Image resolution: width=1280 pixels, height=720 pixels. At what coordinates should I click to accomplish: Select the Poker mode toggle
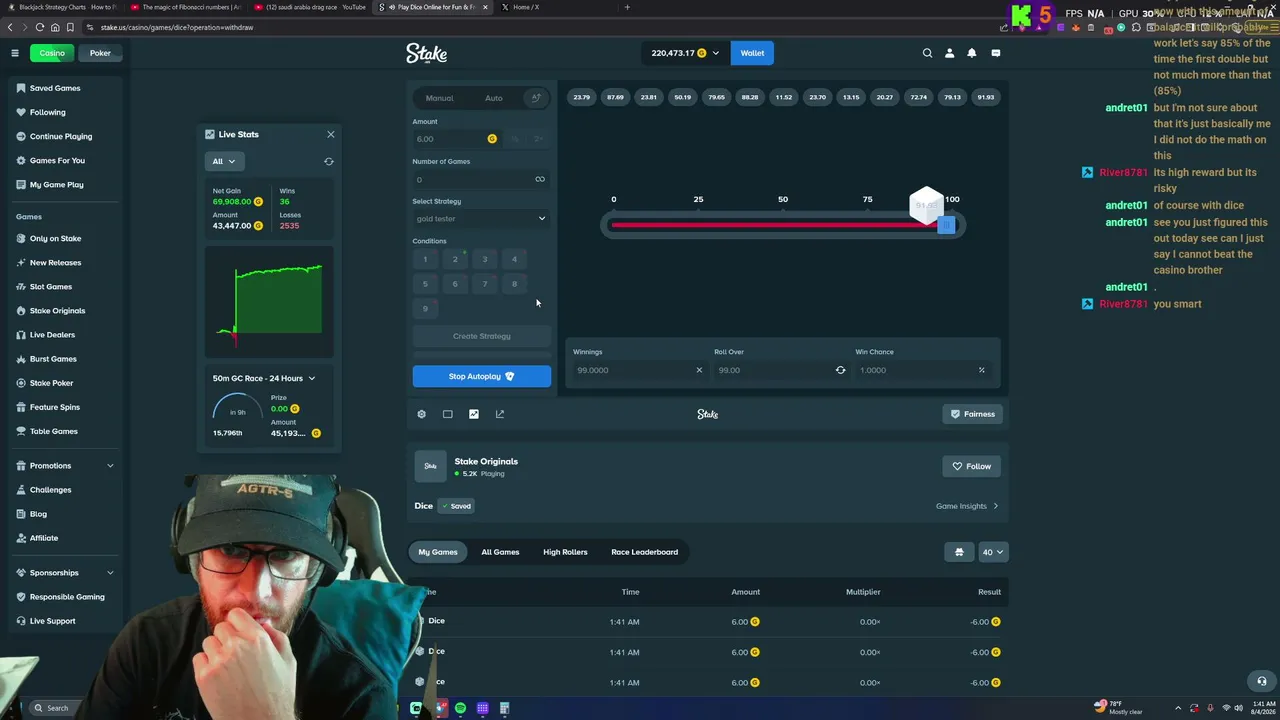[x=100, y=53]
